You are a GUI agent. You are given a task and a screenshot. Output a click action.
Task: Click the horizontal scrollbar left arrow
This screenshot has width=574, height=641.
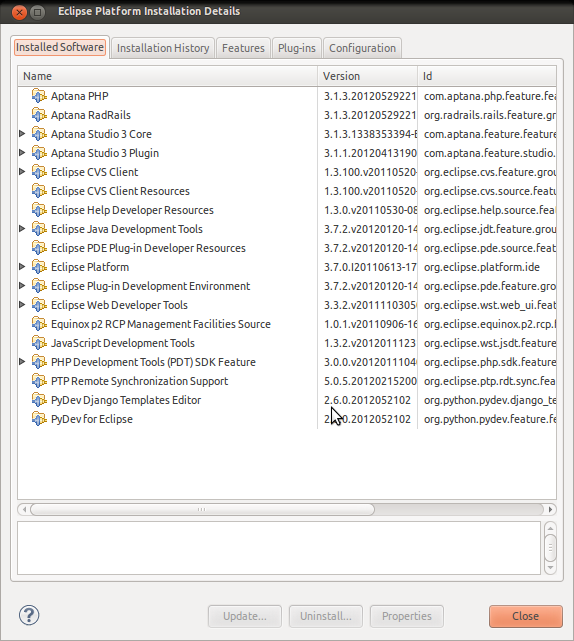click(24, 509)
